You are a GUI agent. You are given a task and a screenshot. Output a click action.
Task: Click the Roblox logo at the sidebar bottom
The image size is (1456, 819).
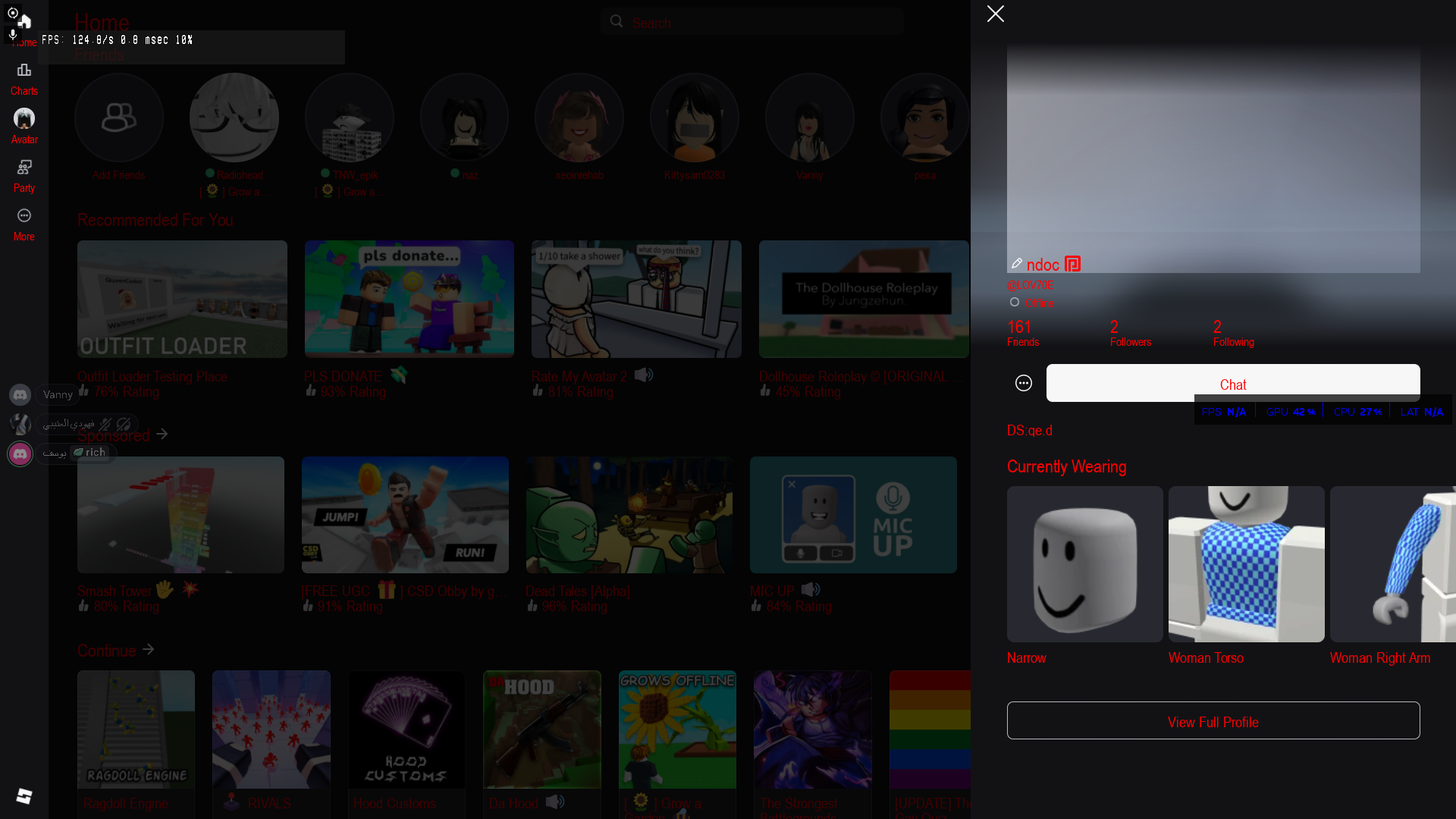(x=24, y=795)
